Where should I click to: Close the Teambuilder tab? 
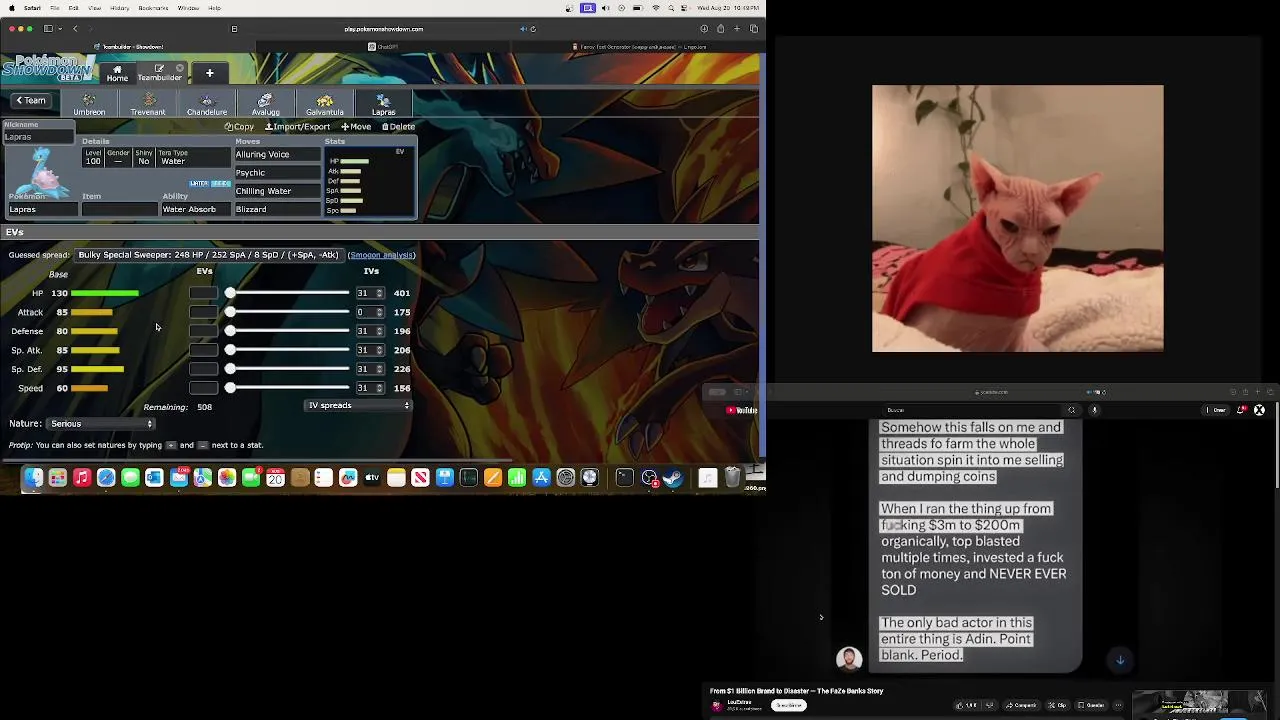coord(180,69)
